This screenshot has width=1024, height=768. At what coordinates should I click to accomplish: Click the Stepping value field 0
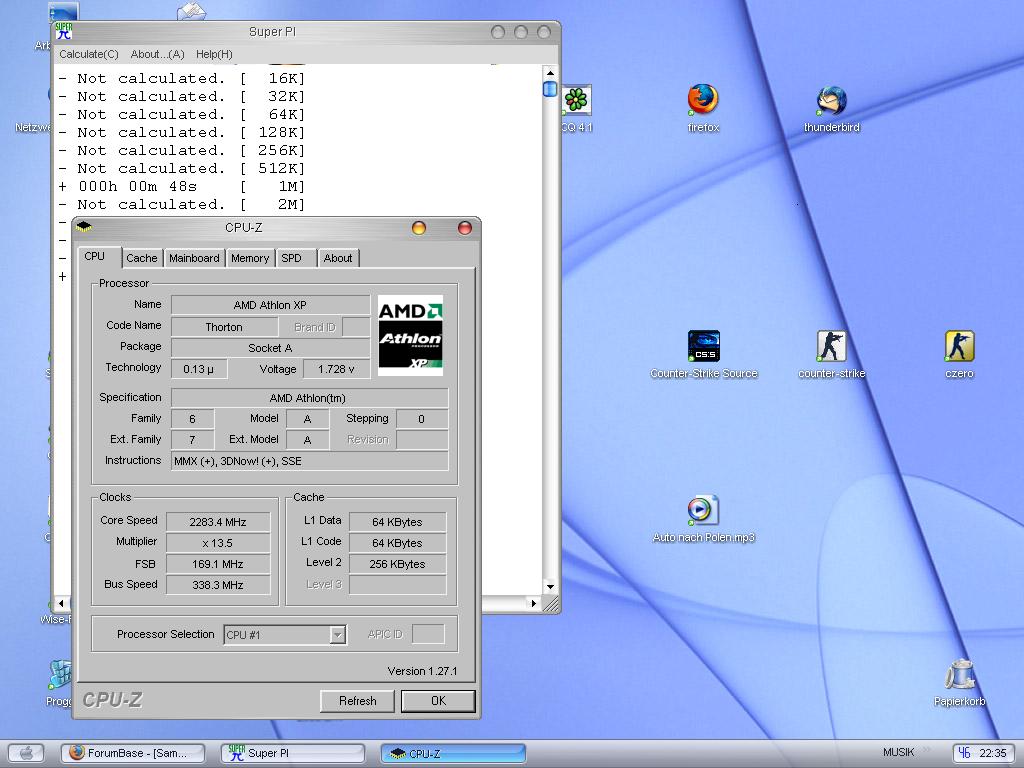[422, 419]
